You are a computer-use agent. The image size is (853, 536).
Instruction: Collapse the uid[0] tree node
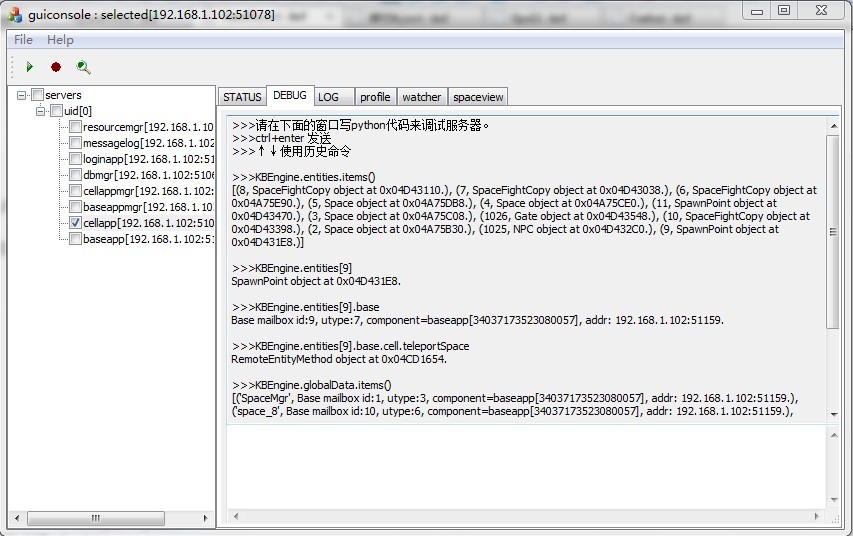coord(40,111)
